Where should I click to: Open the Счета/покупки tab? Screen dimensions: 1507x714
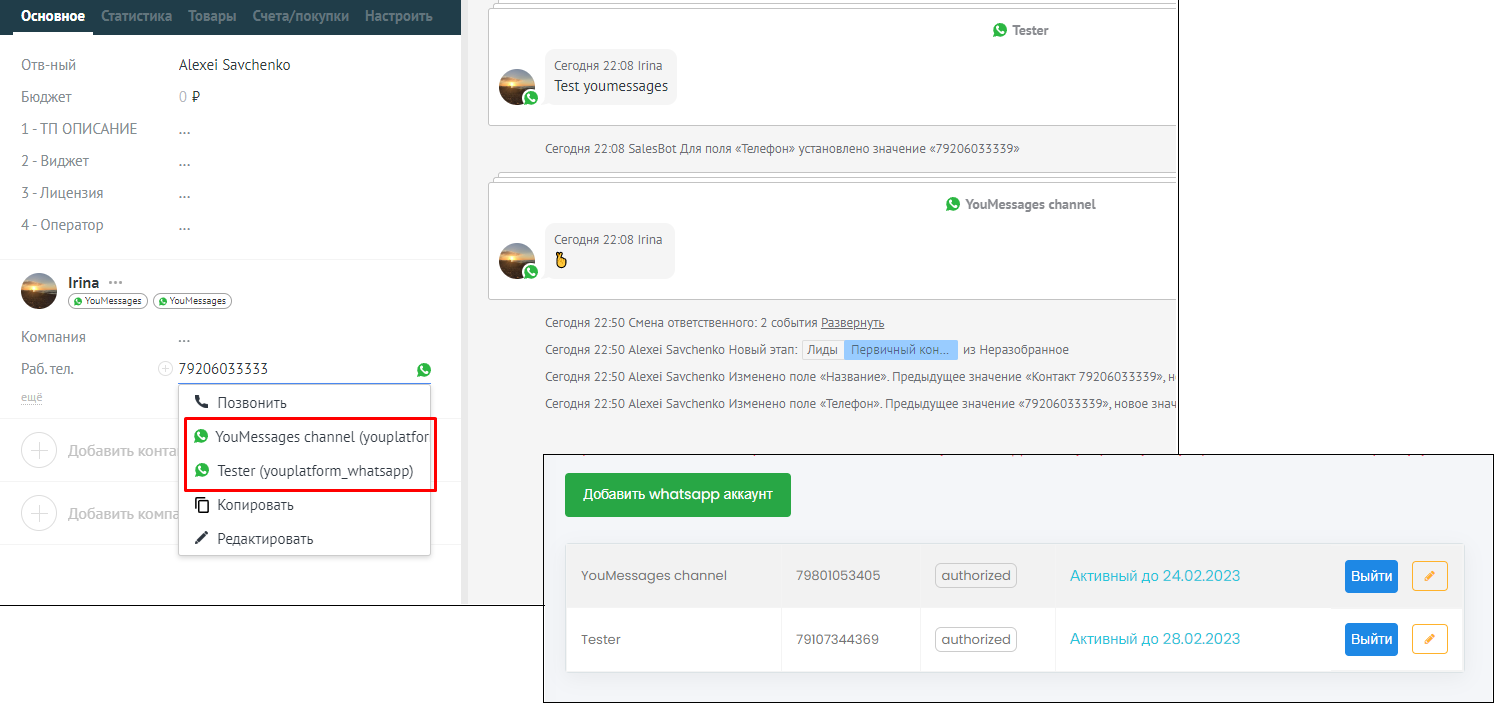[x=300, y=16]
